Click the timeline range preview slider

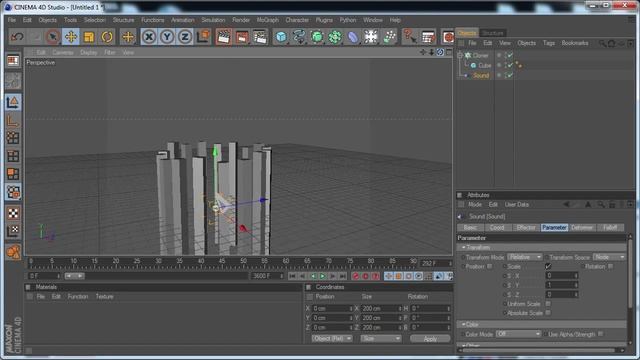click(75, 276)
